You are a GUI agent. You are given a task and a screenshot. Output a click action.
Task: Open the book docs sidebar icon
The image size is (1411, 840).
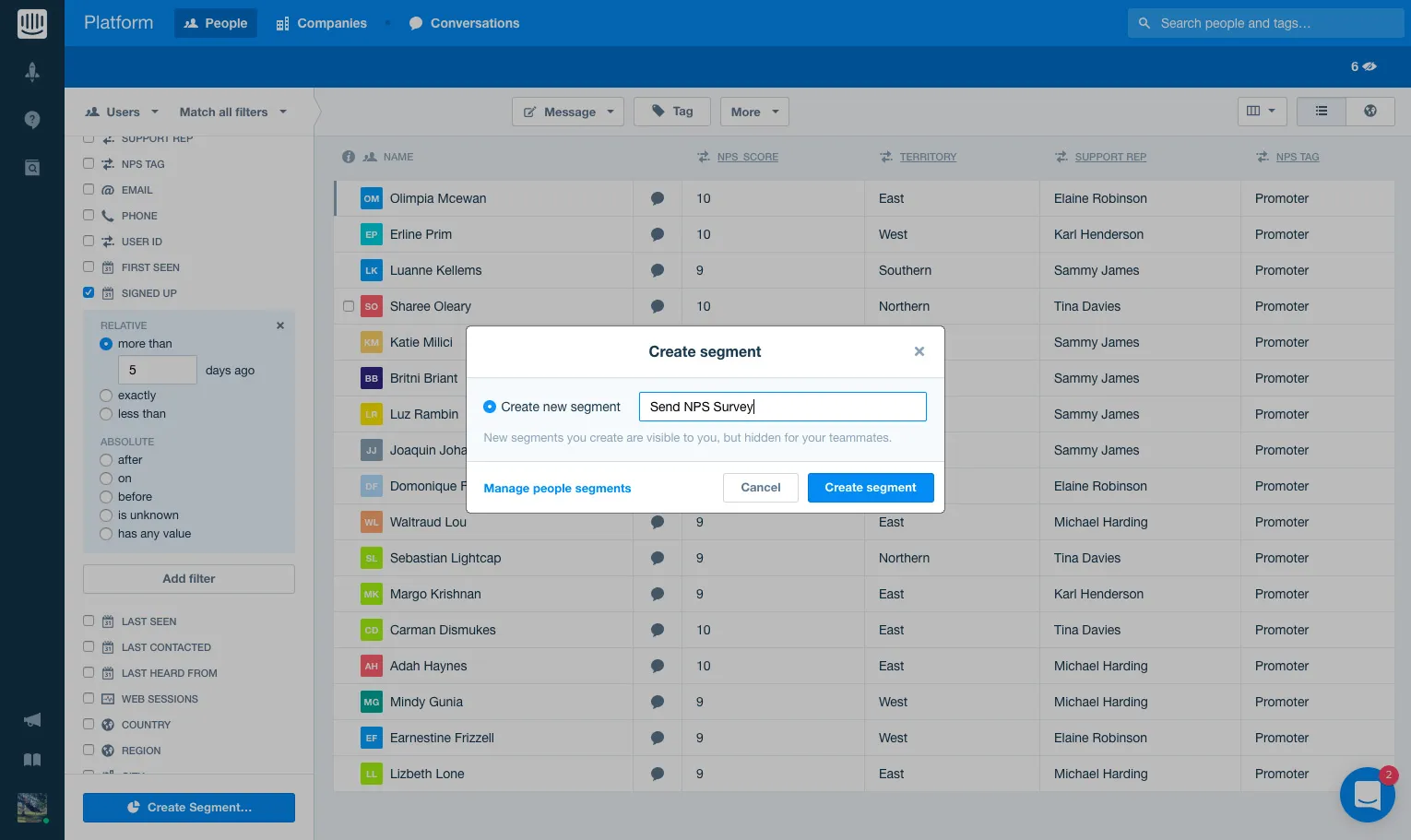32,760
